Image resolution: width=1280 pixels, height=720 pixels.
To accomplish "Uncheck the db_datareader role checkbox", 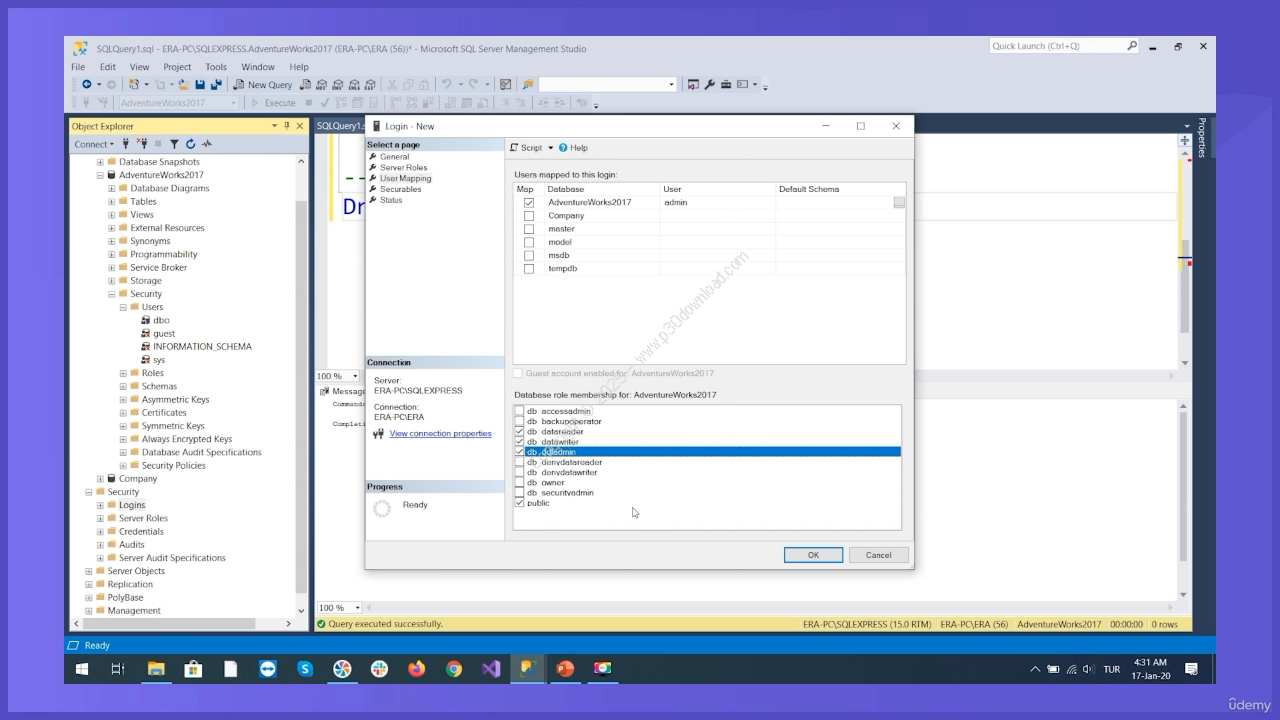I will point(519,432).
